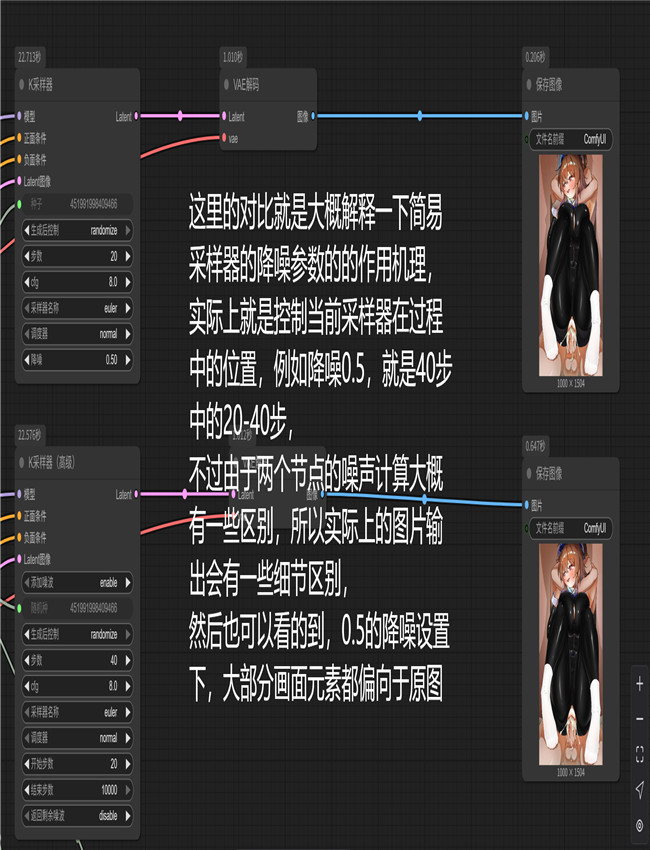Click the circular eye icon at toolbar bottom

[639, 825]
